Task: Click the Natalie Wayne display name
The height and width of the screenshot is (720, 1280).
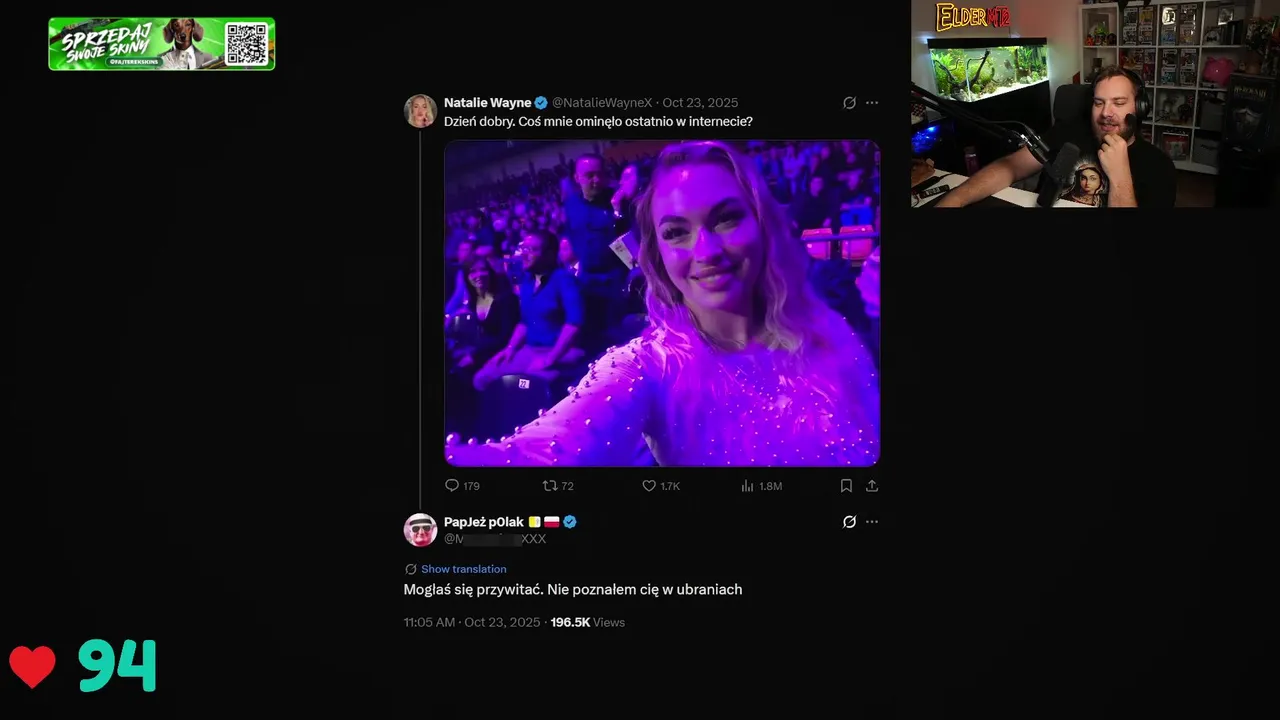Action: (487, 103)
